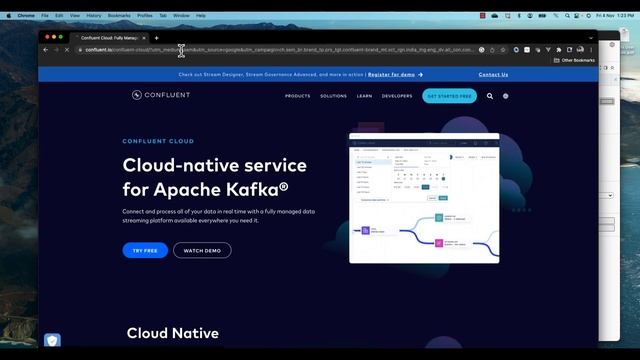Open the History menu

[93, 16]
